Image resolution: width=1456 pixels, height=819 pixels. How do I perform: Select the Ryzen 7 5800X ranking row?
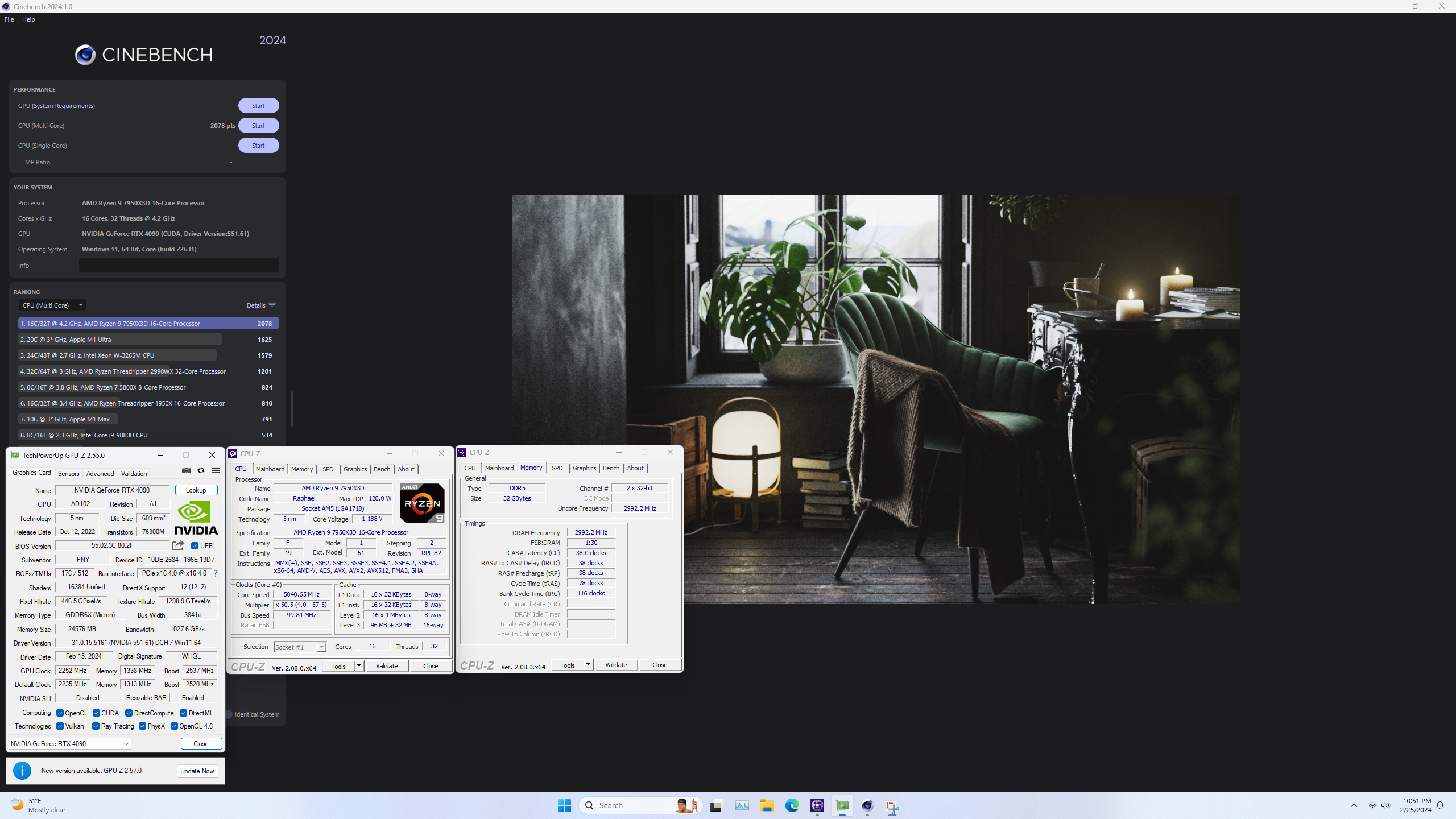point(148,387)
